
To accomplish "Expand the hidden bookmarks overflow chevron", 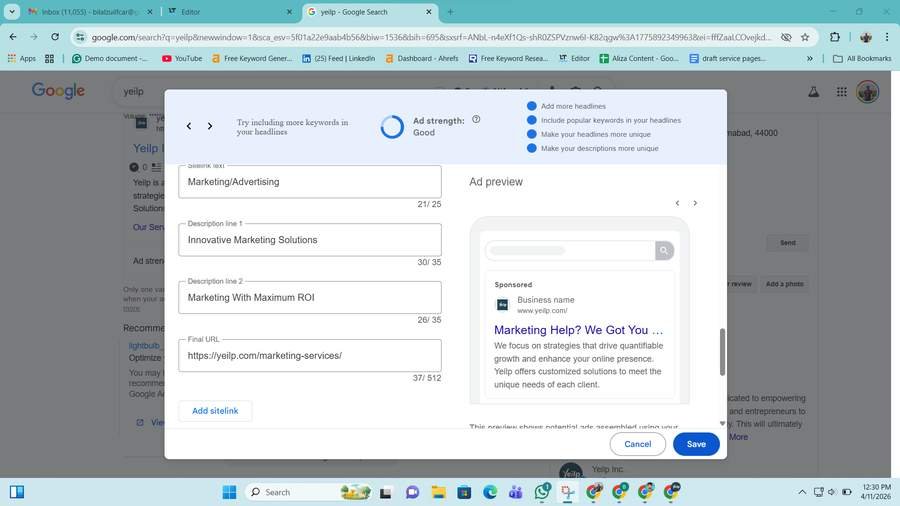I will 809,59.
